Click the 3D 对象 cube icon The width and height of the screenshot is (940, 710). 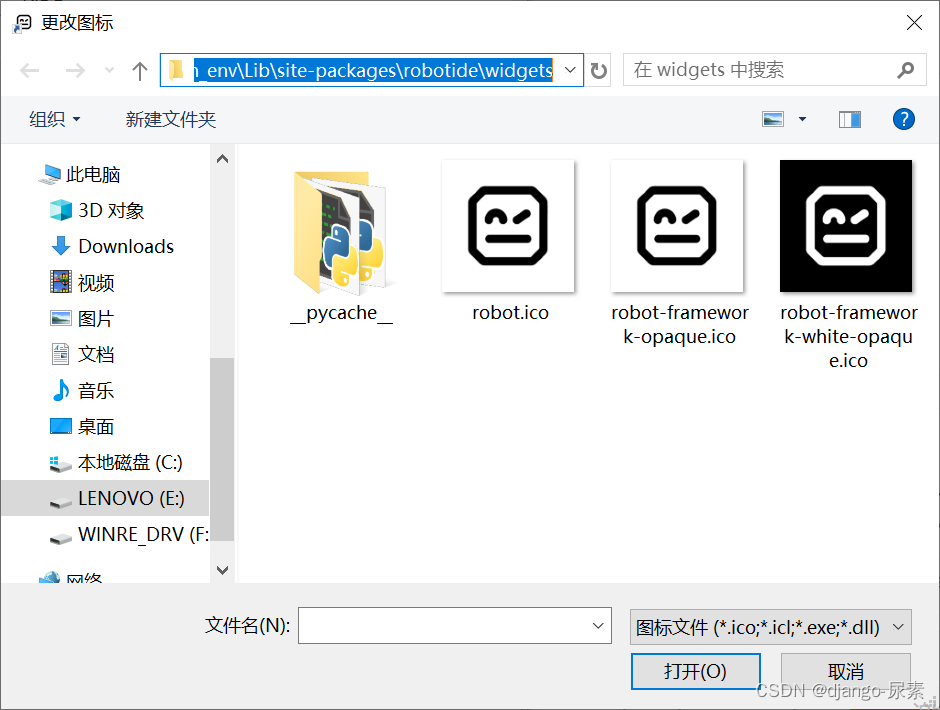tap(61, 210)
